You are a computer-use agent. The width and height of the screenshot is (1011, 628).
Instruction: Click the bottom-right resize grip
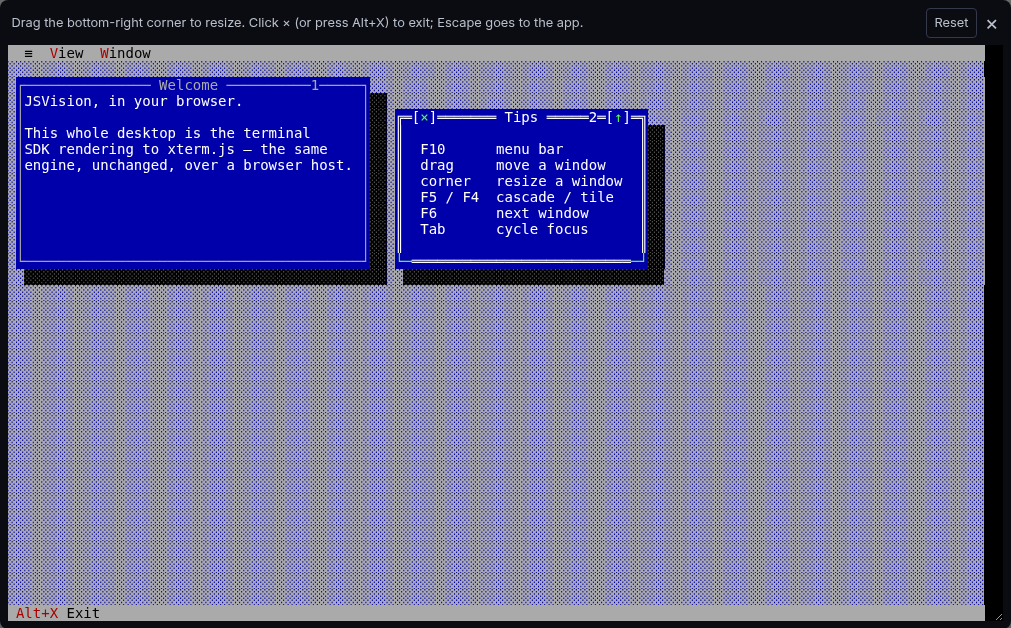[x=999, y=616]
